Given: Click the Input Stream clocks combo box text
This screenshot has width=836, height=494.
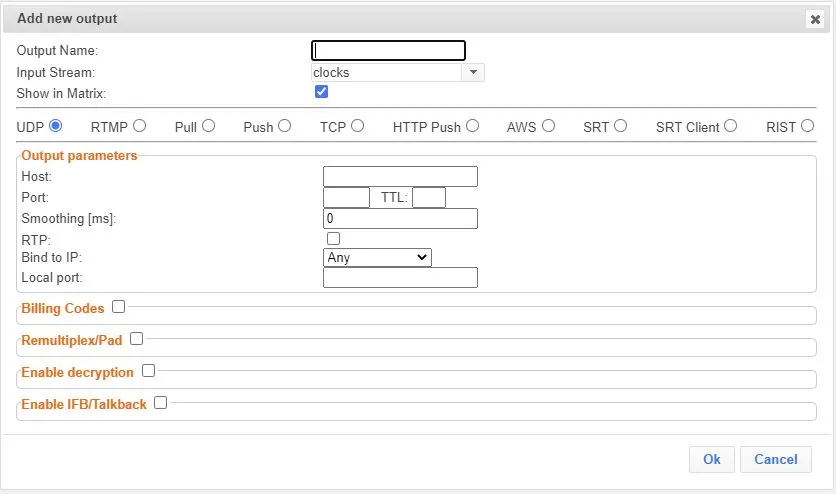Looking at the screenshot, I should (387, 72).
